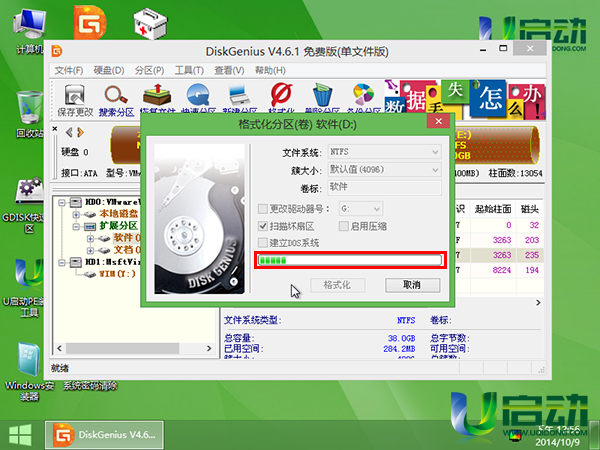Viewport: 600px width, 450px height.
Task: Click the tree scrollbar left arrow
Action: (x=59, y=348)
